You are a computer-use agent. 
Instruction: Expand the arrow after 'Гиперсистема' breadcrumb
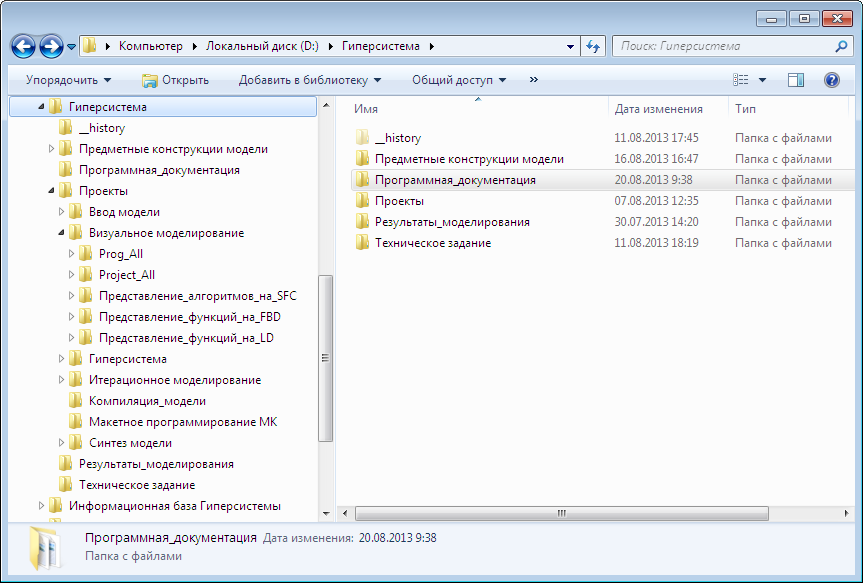432,46
